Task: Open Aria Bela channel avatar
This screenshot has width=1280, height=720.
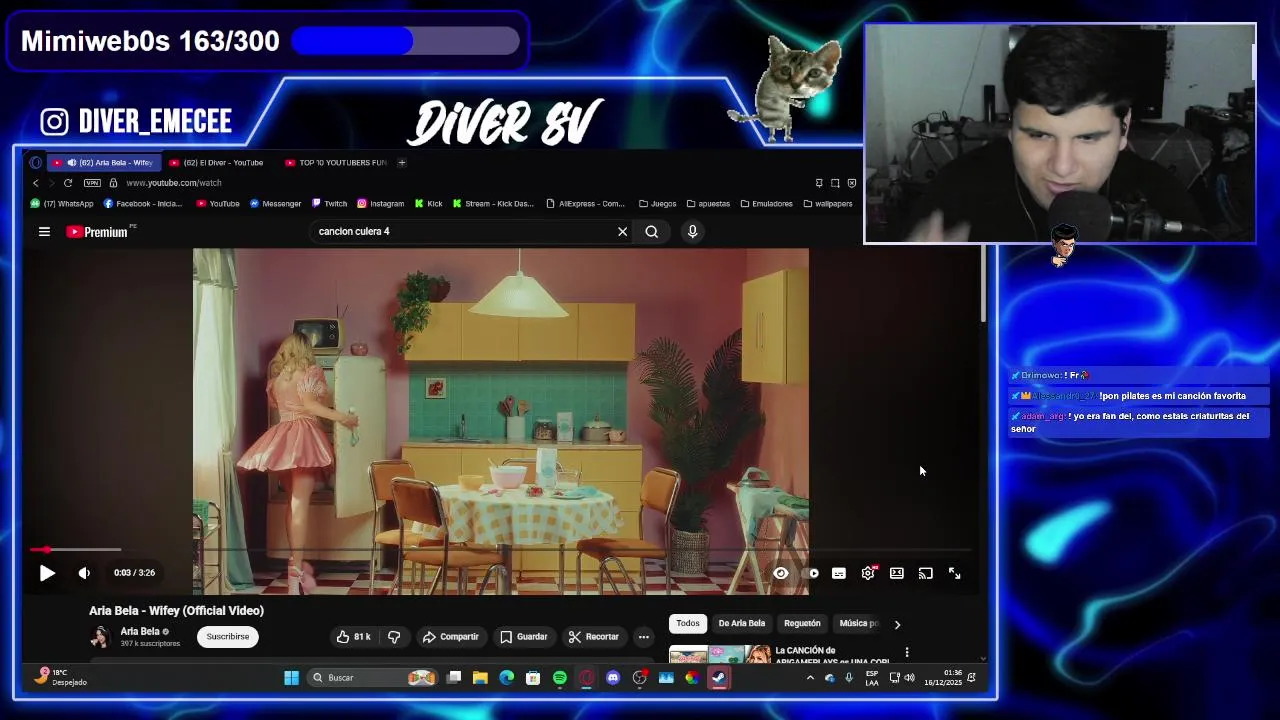Action: tap(100, 636)
